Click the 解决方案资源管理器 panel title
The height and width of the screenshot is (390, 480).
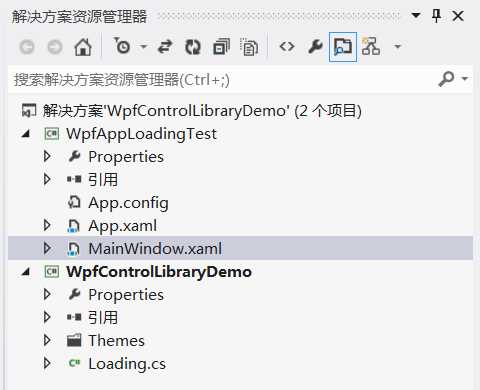[x=79, y=16]
